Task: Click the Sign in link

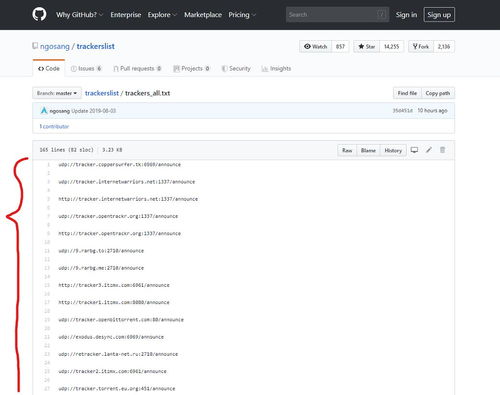Action: tap(406, 15)
